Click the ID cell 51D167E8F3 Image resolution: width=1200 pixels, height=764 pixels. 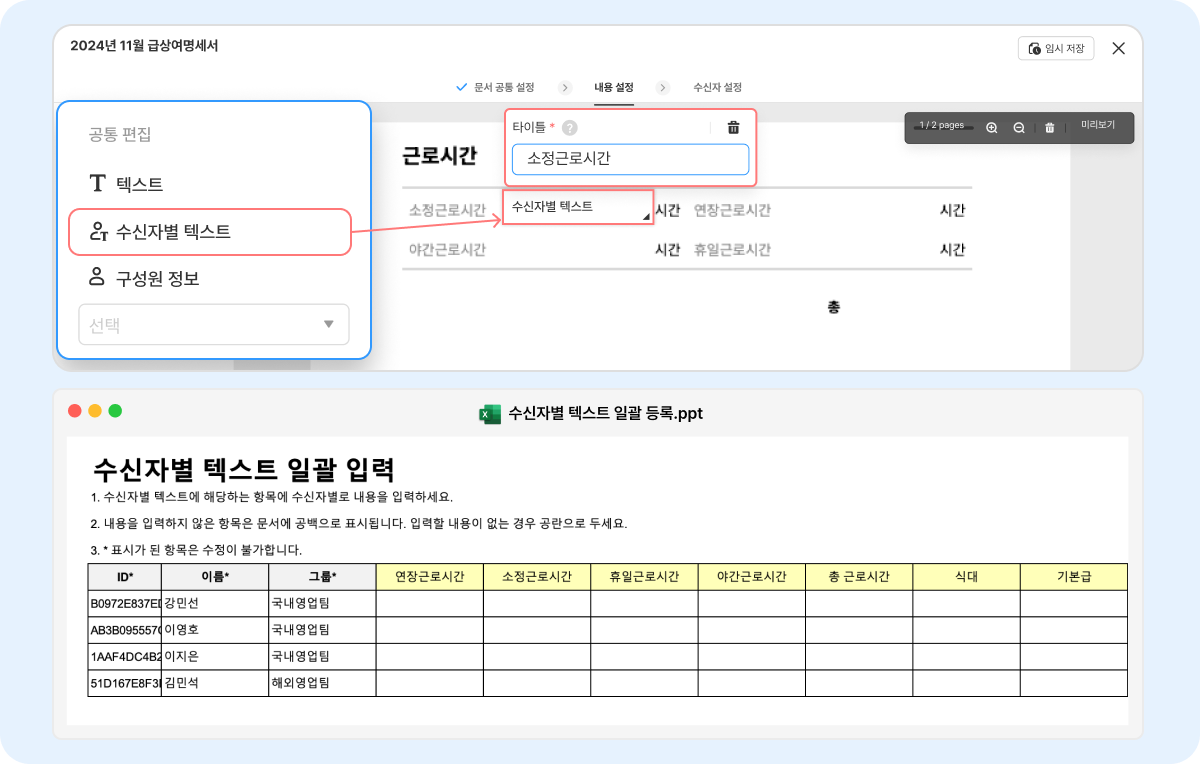(125, 683)
